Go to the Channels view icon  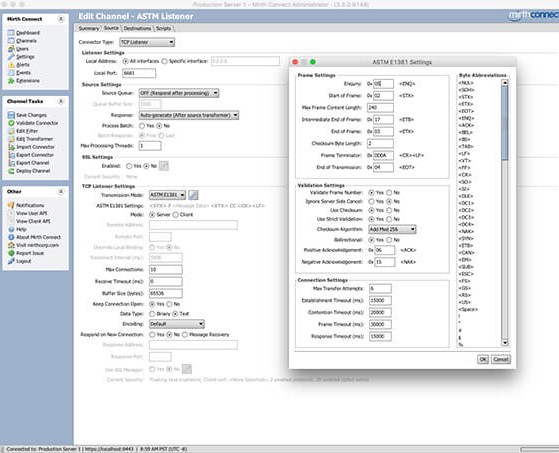[x=11, y=41]
